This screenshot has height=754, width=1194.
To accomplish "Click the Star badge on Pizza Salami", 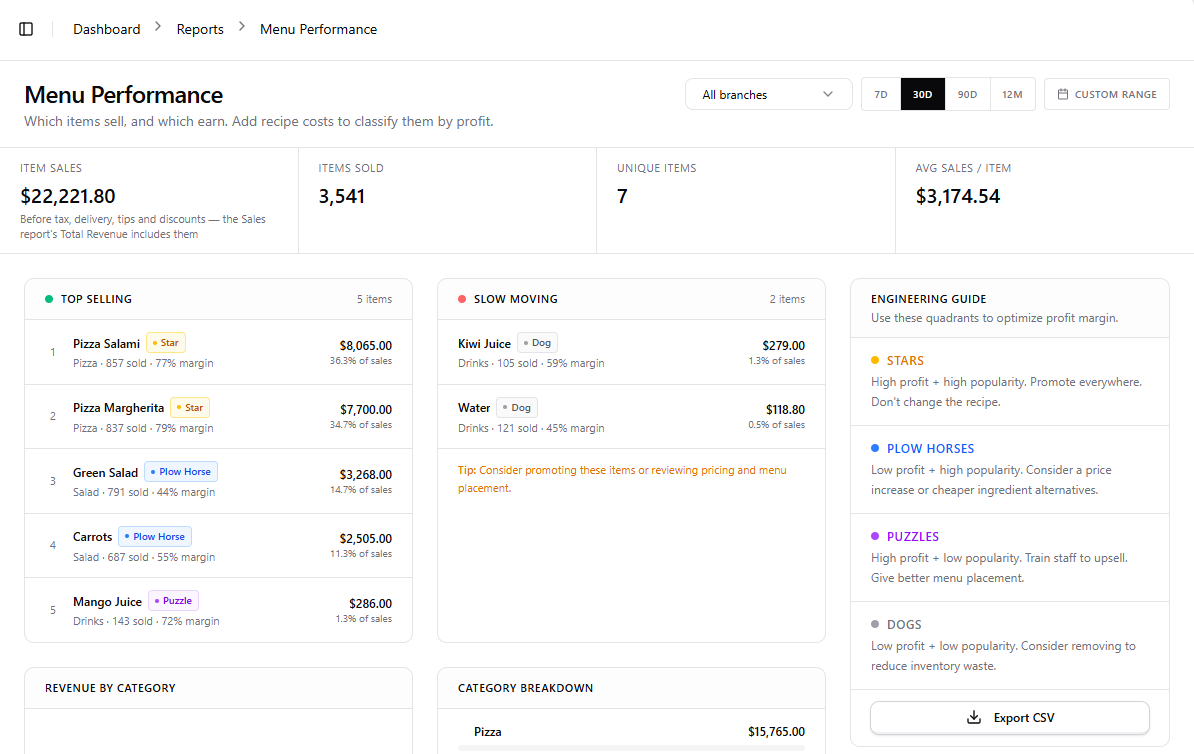I will pyautogui.click(x=166, y=343).
